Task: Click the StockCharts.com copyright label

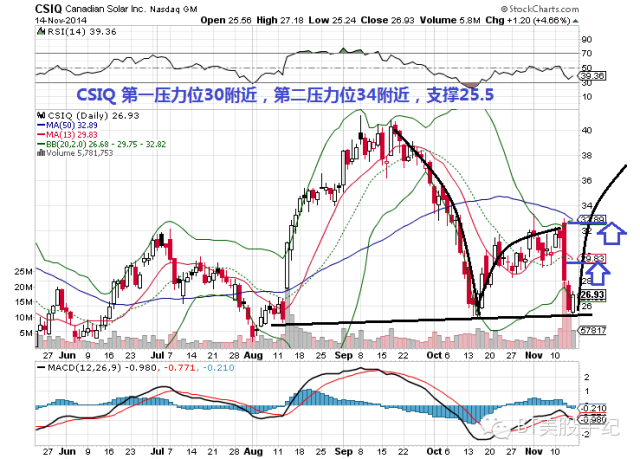Action: tap(540, 9)
